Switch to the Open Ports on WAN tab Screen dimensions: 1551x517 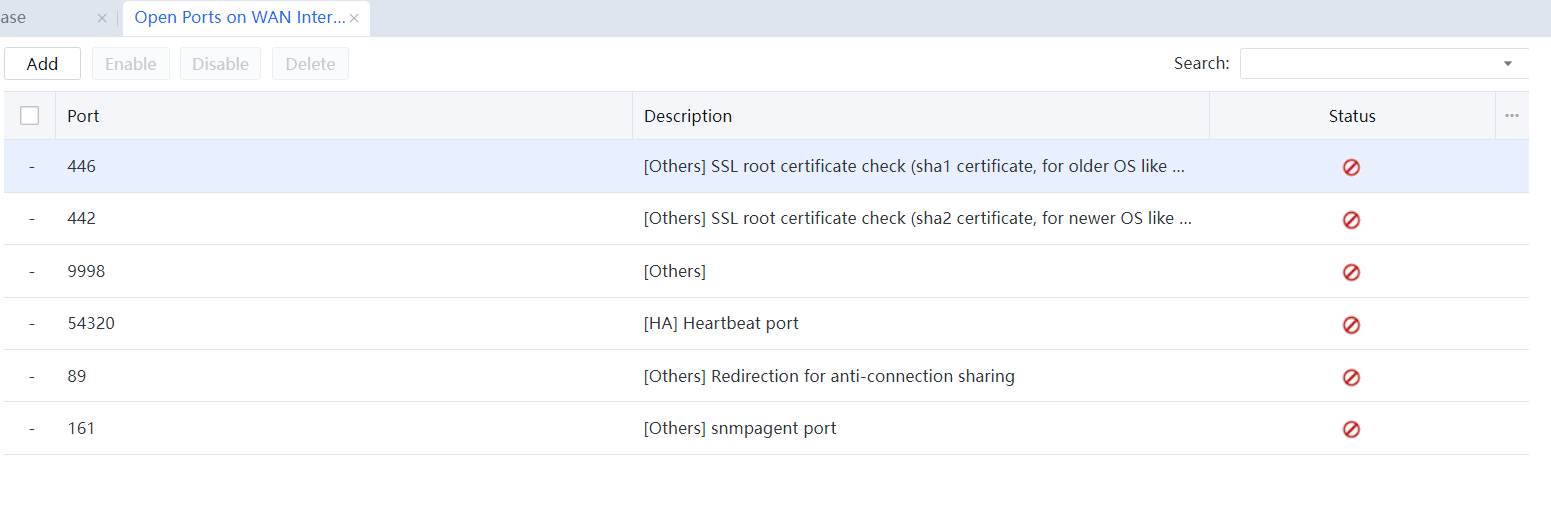click(x=239, y=18)
